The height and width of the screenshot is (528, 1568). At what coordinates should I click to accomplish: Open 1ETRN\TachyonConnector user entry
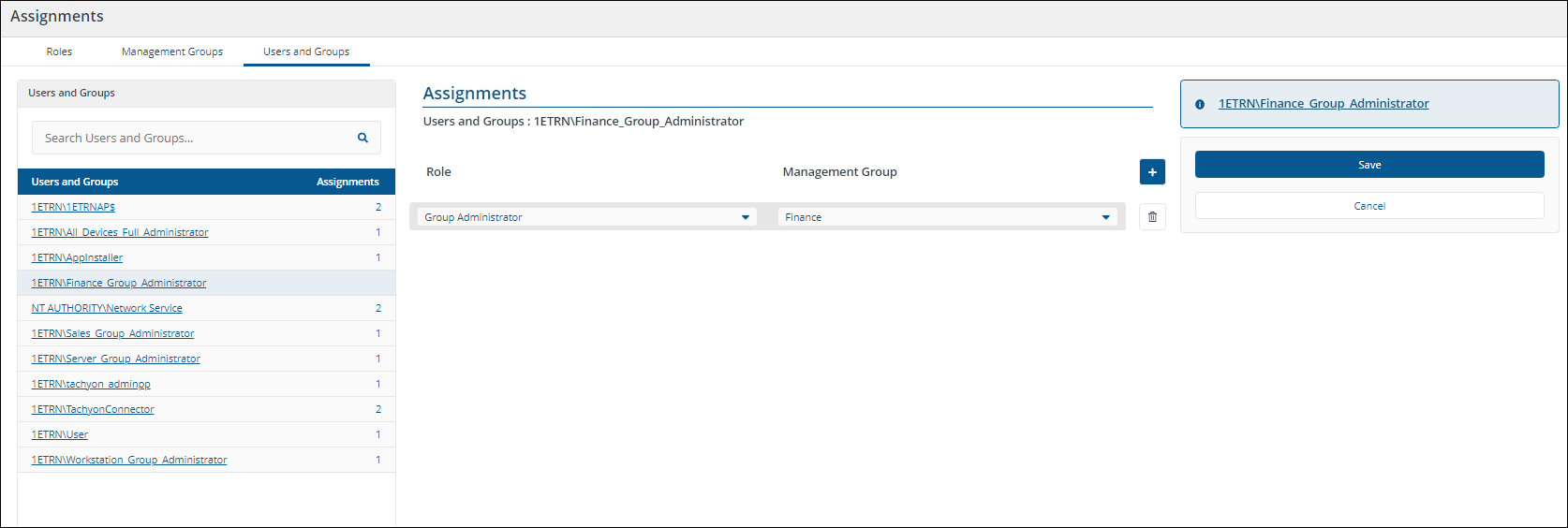(x=93, y=409)
